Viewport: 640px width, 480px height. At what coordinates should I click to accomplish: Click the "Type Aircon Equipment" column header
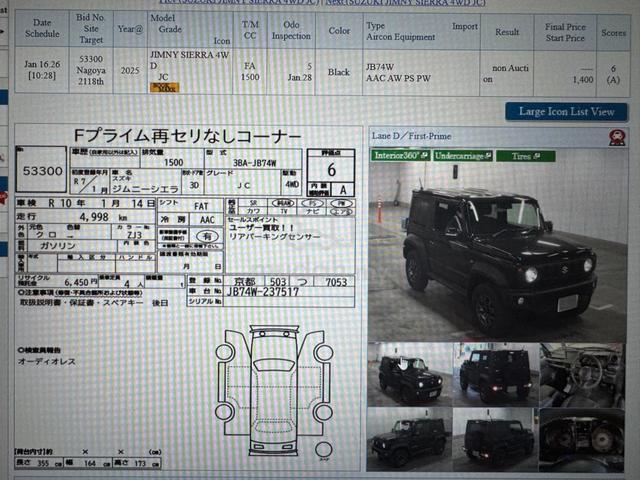(422, 31)
